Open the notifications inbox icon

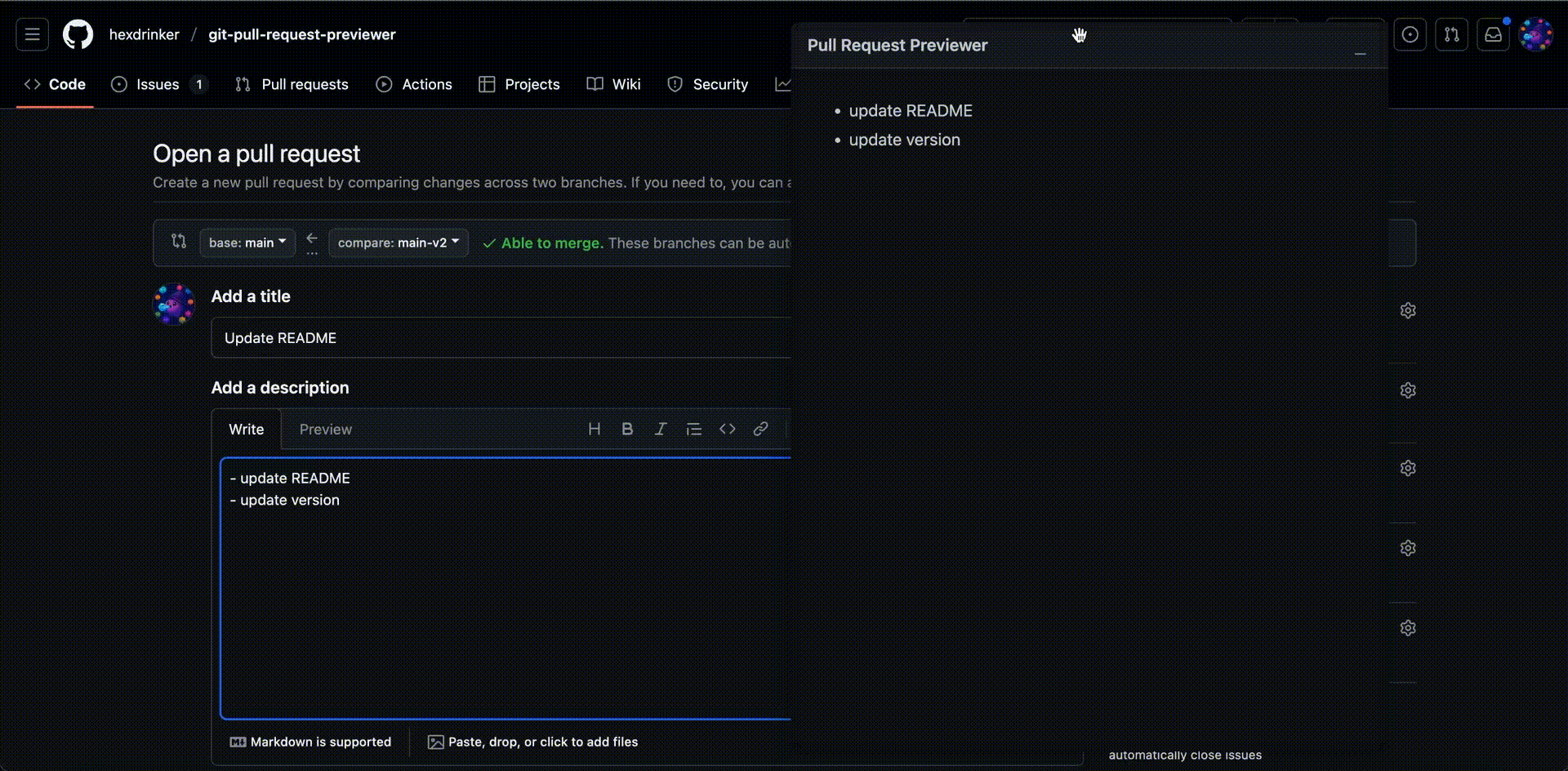[x=1493, y=34]
